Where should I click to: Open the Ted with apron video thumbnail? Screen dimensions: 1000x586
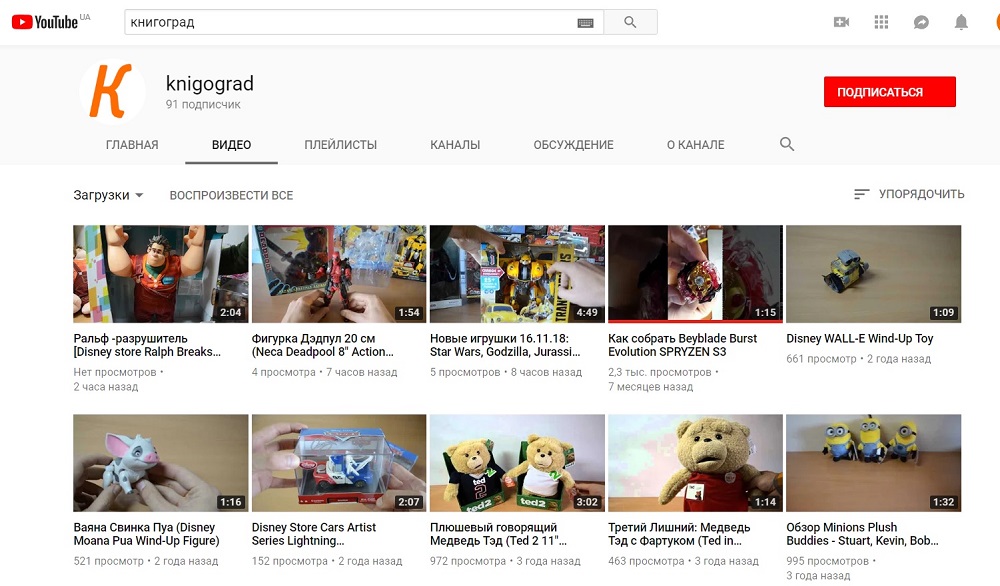tap(695, 463)
